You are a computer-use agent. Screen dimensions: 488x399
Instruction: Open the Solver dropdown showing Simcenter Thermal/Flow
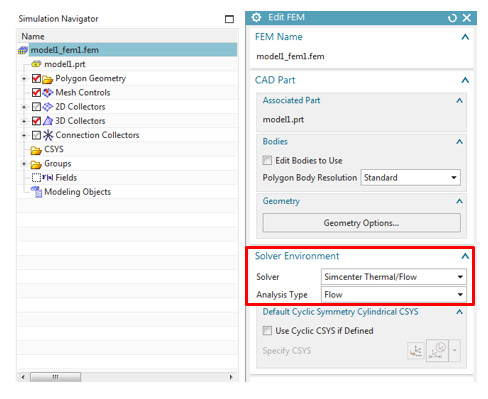pos(394,277)
